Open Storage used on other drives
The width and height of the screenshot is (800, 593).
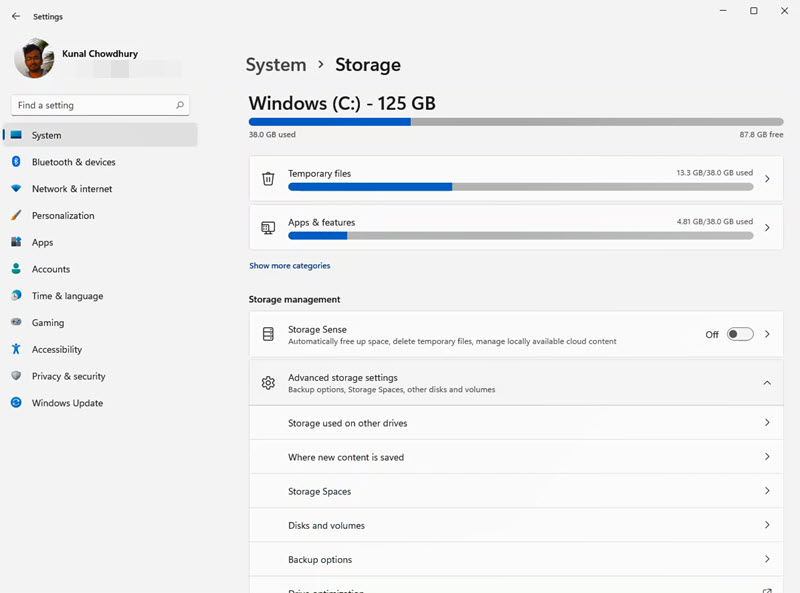coord(516,423)
